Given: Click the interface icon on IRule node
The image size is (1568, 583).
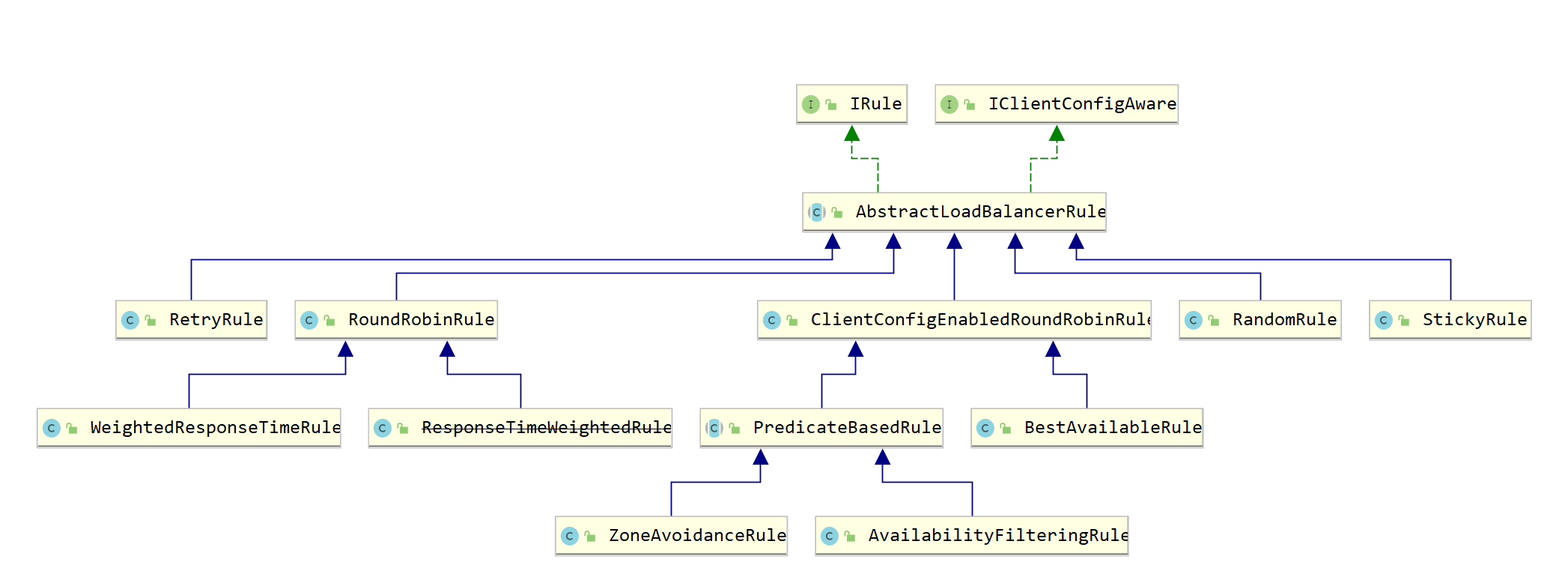Looking at the screenshot, I should [810, 104].
